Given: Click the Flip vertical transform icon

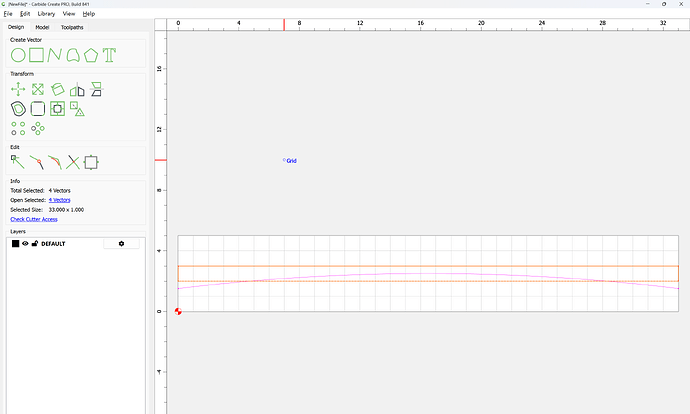Looking at the screenshot, I should (96, 89).
